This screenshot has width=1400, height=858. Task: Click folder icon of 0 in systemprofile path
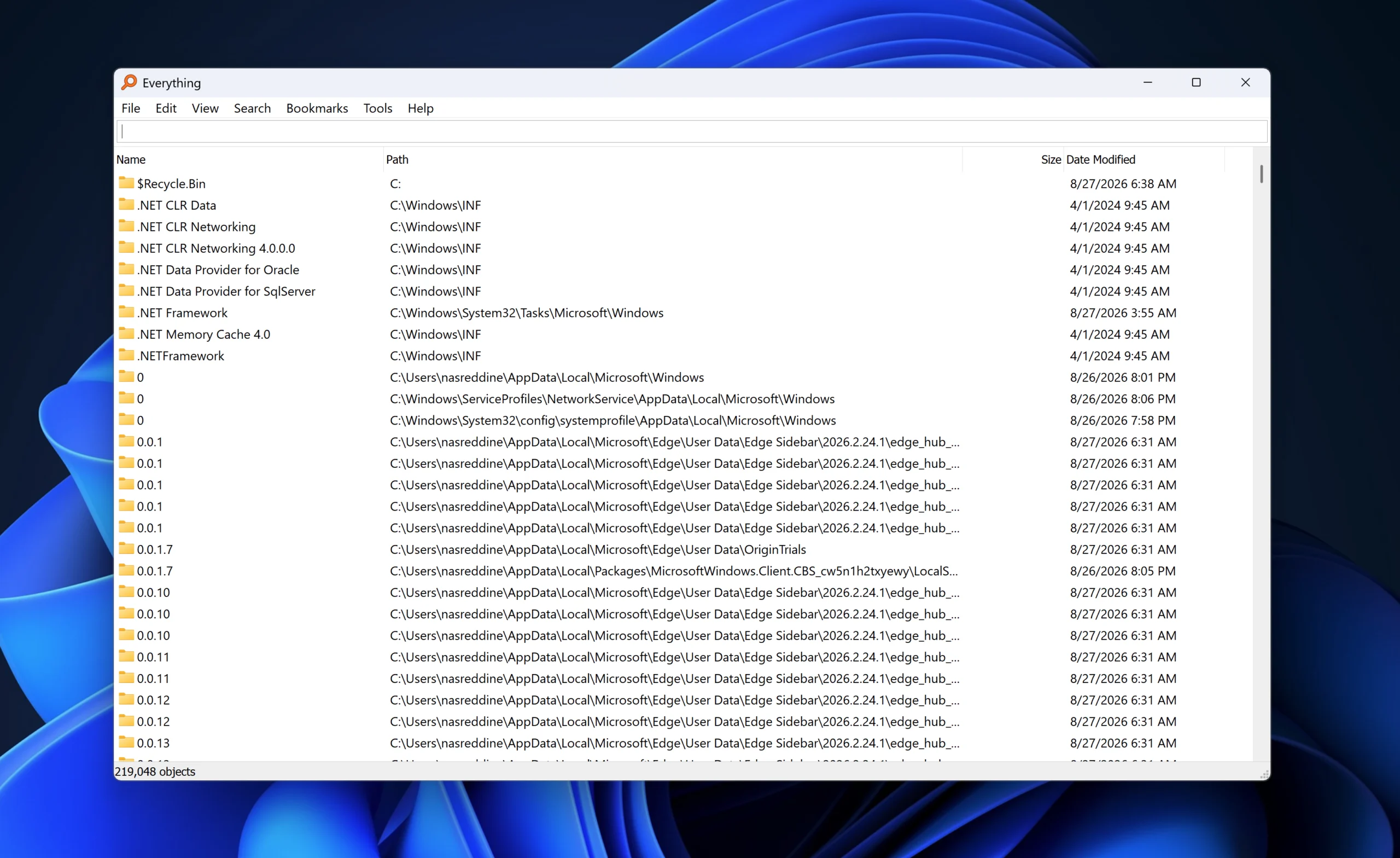point(126,420)
